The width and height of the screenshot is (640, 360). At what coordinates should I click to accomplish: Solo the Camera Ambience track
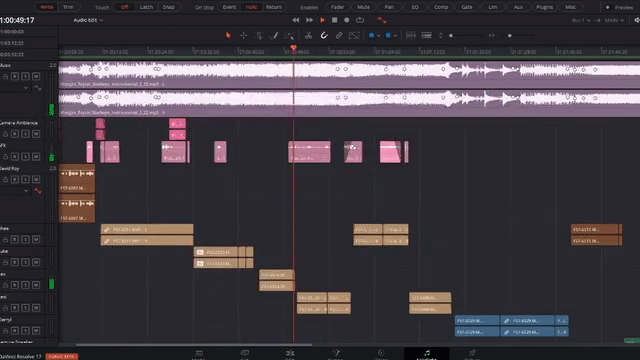pyautogui.click(x=25, y=133)
